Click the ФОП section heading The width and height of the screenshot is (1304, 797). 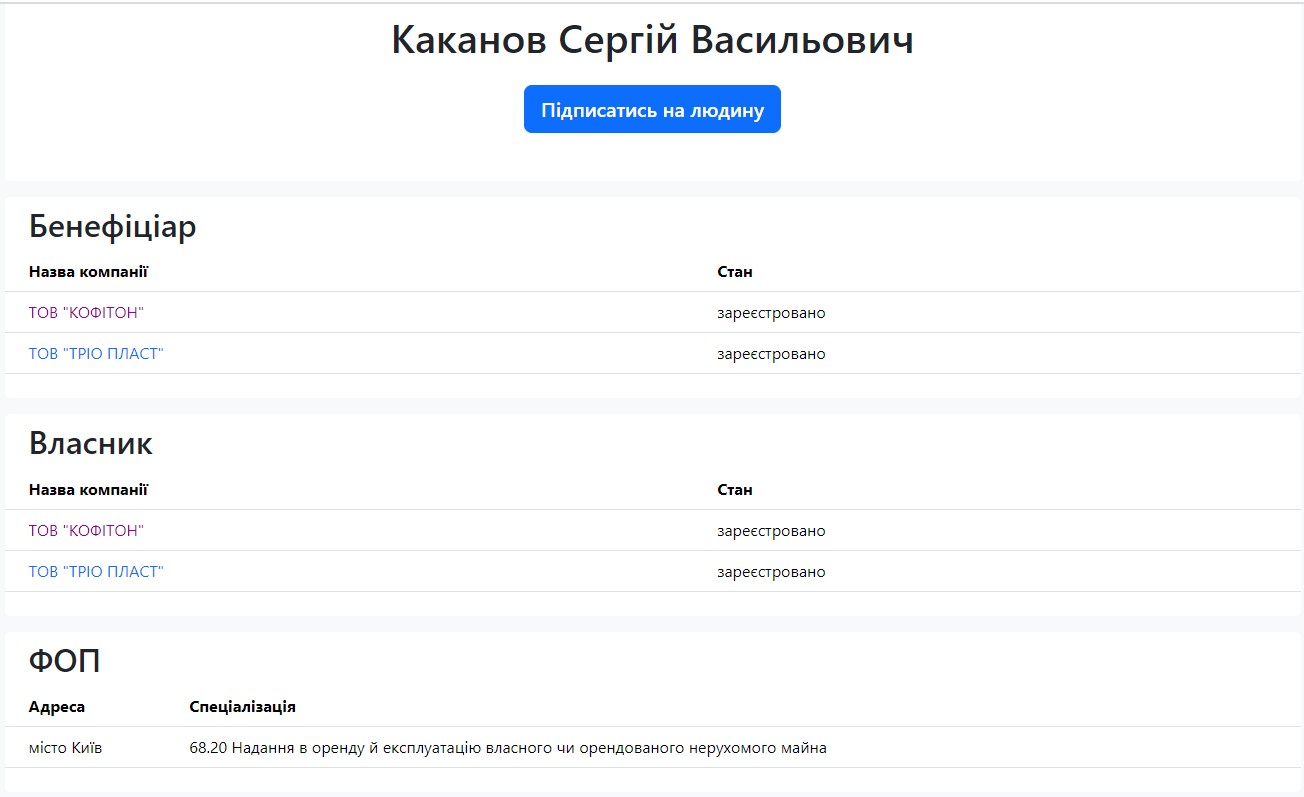(x=65, y=661)
